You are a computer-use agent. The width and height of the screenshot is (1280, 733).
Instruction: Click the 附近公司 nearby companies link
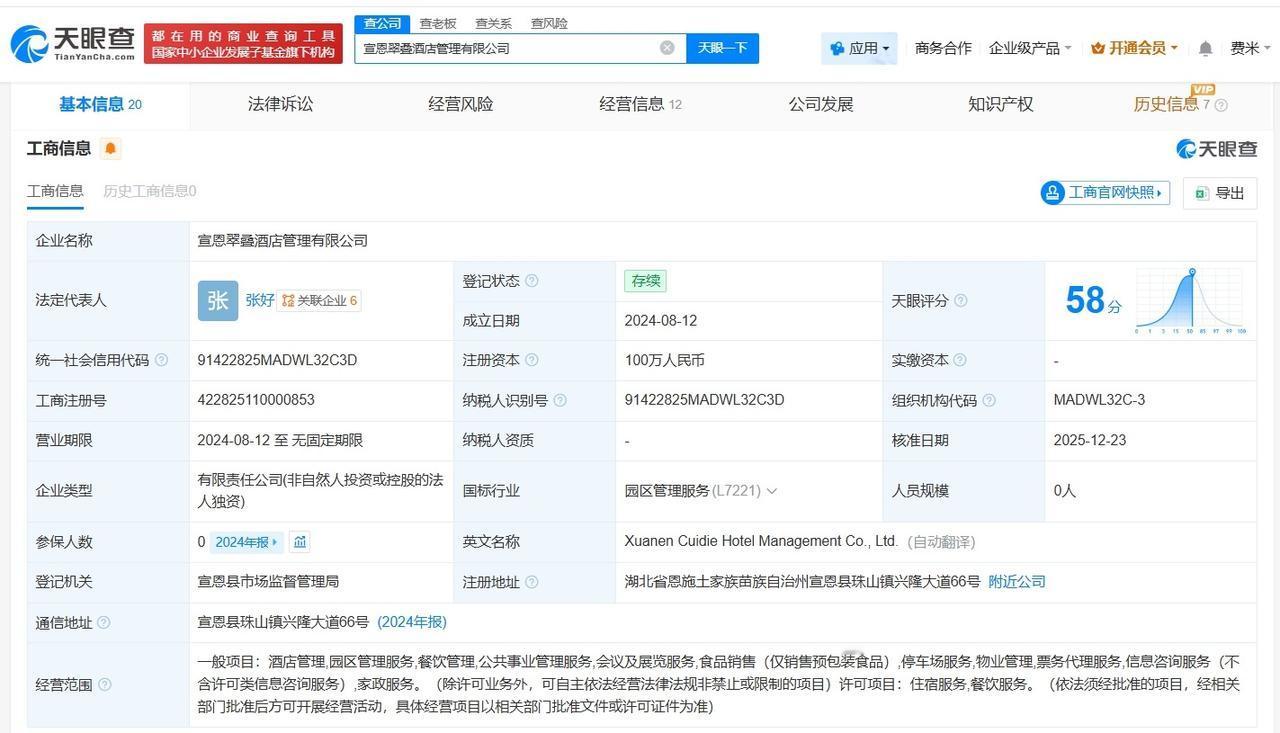1017,582
